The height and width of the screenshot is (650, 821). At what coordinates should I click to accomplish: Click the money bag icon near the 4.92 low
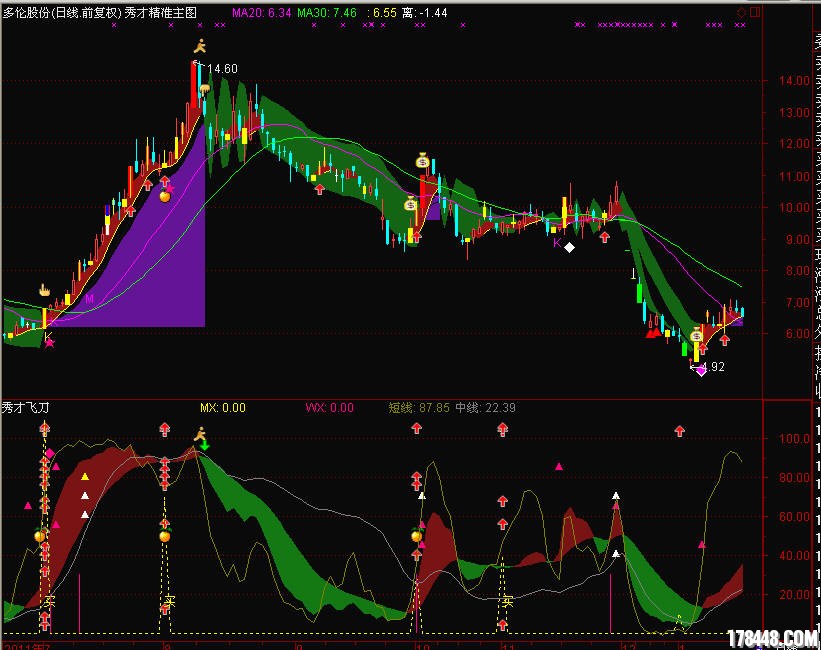[696, 334]
